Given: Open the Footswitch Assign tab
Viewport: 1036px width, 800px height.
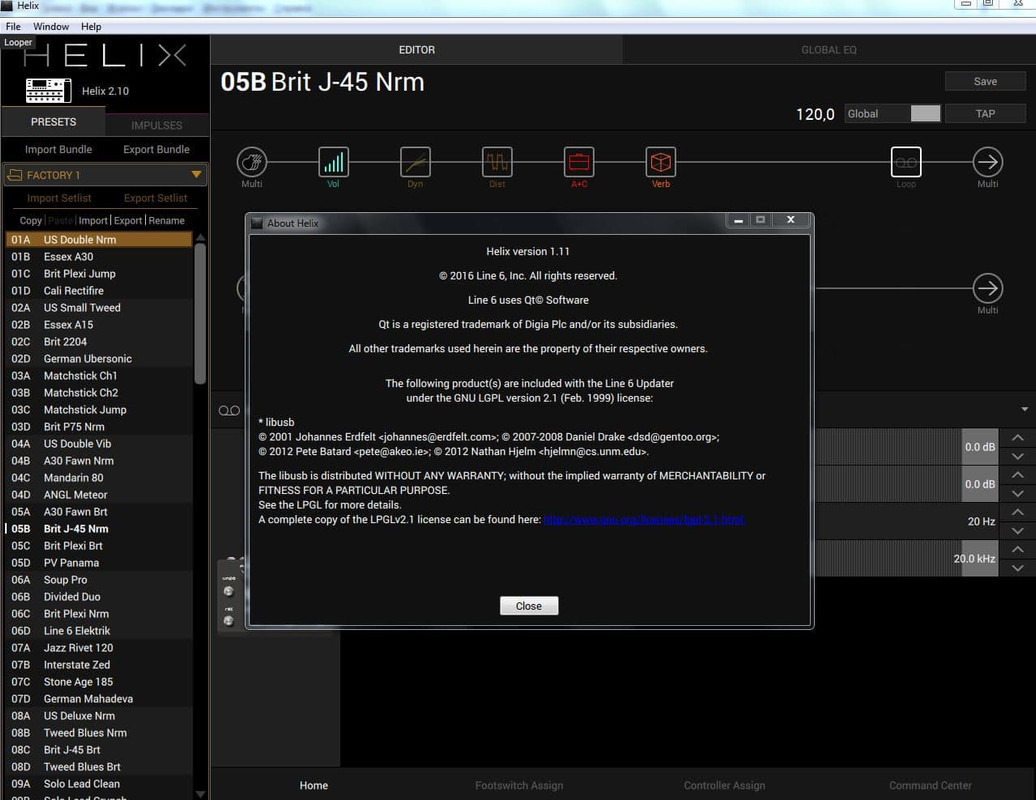Looking at the screenshot, I should click(519, 785).
